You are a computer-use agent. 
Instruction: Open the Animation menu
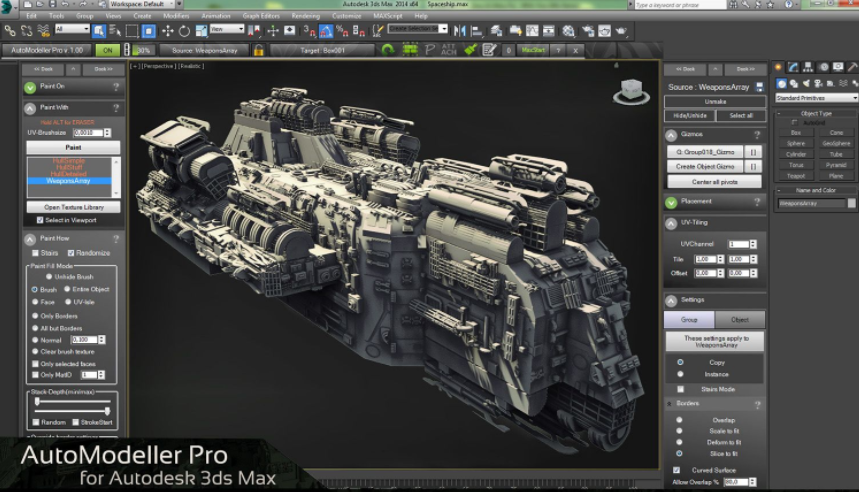coord(216,16)
